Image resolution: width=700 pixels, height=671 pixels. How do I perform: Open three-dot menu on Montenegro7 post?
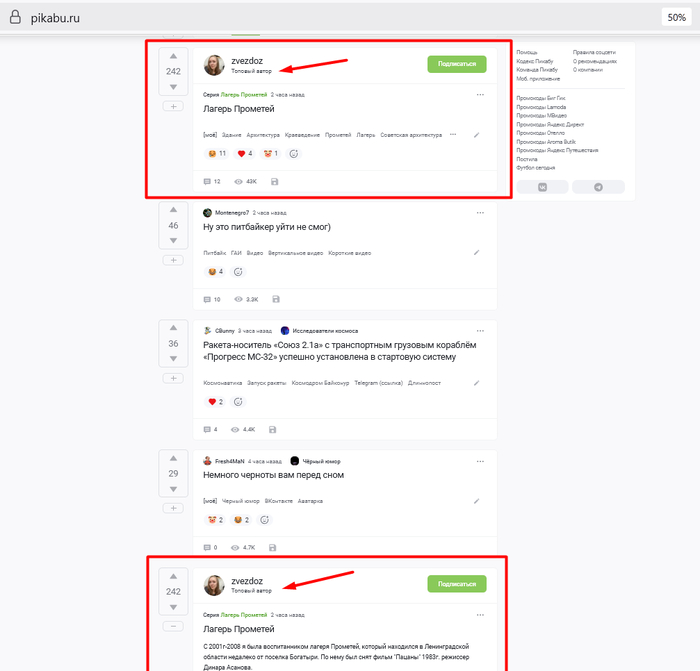tap(480, 213)
